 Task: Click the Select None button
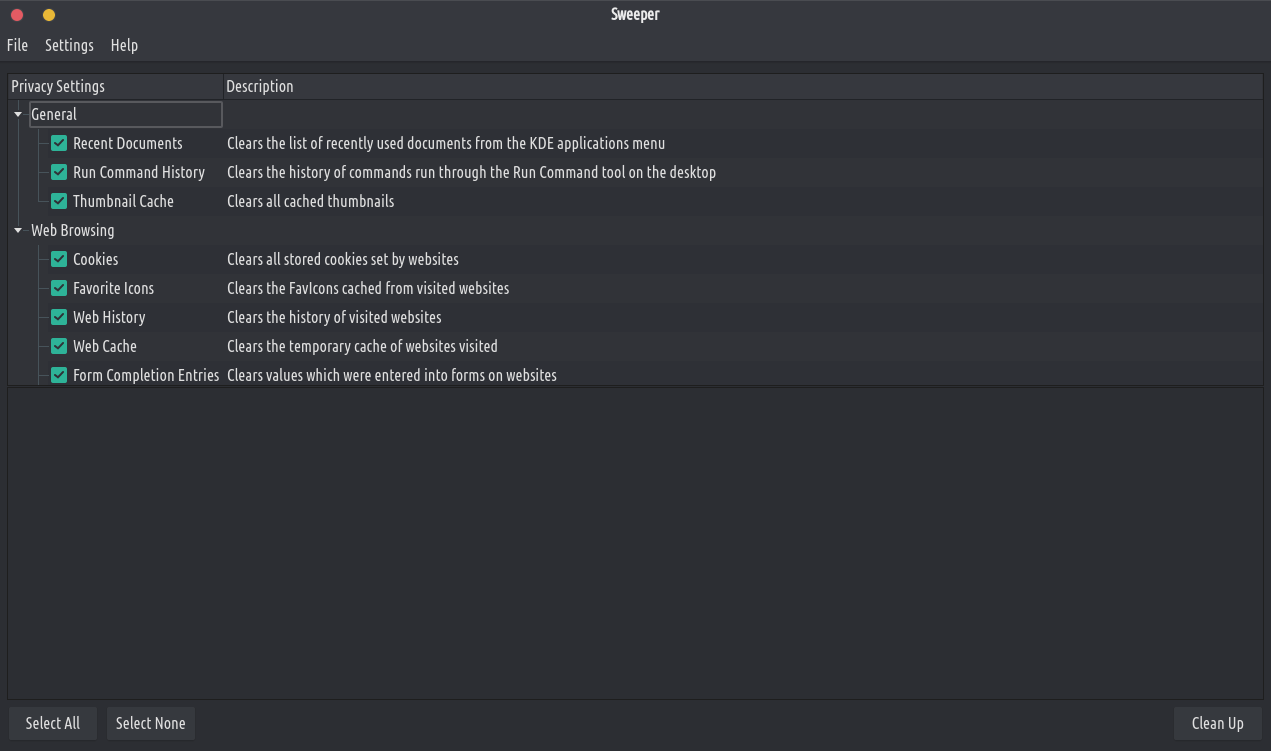151,723
